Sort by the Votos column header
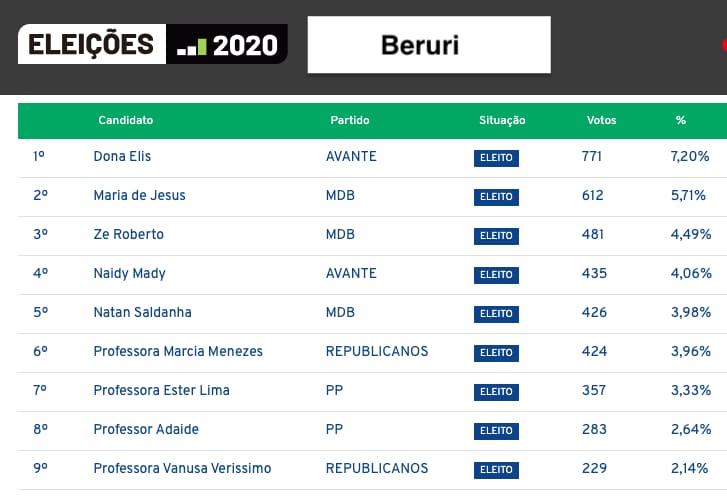Image resolution: width=727 pixels, height=497 pixels. click(x=601, y=120)
